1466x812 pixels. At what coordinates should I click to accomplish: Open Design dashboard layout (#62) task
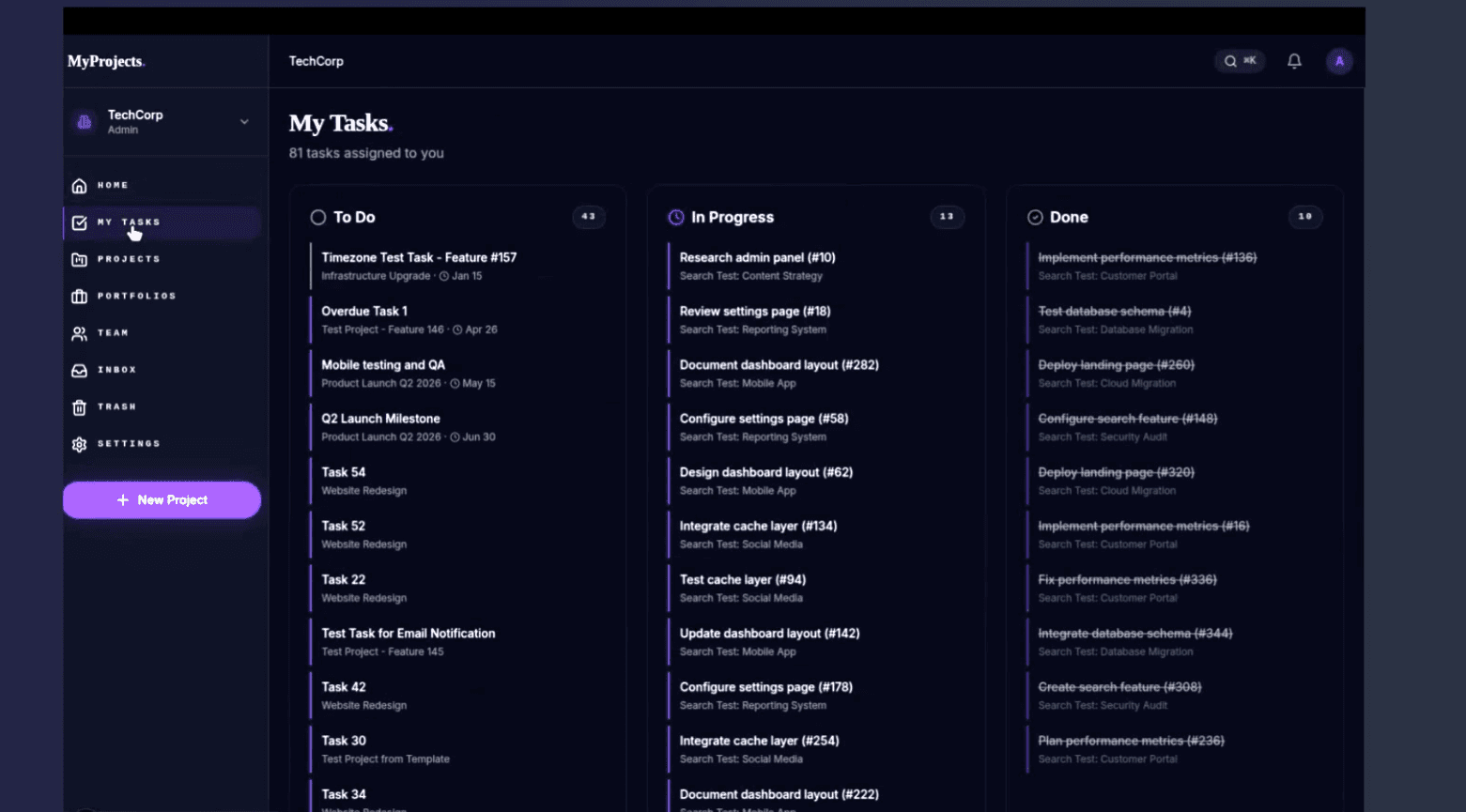click(816, 481)
